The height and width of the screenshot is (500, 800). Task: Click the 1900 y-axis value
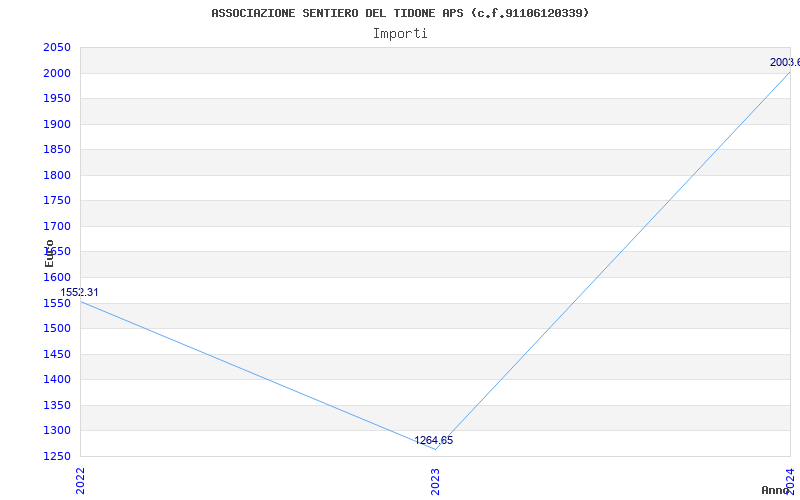coord(57,124)
